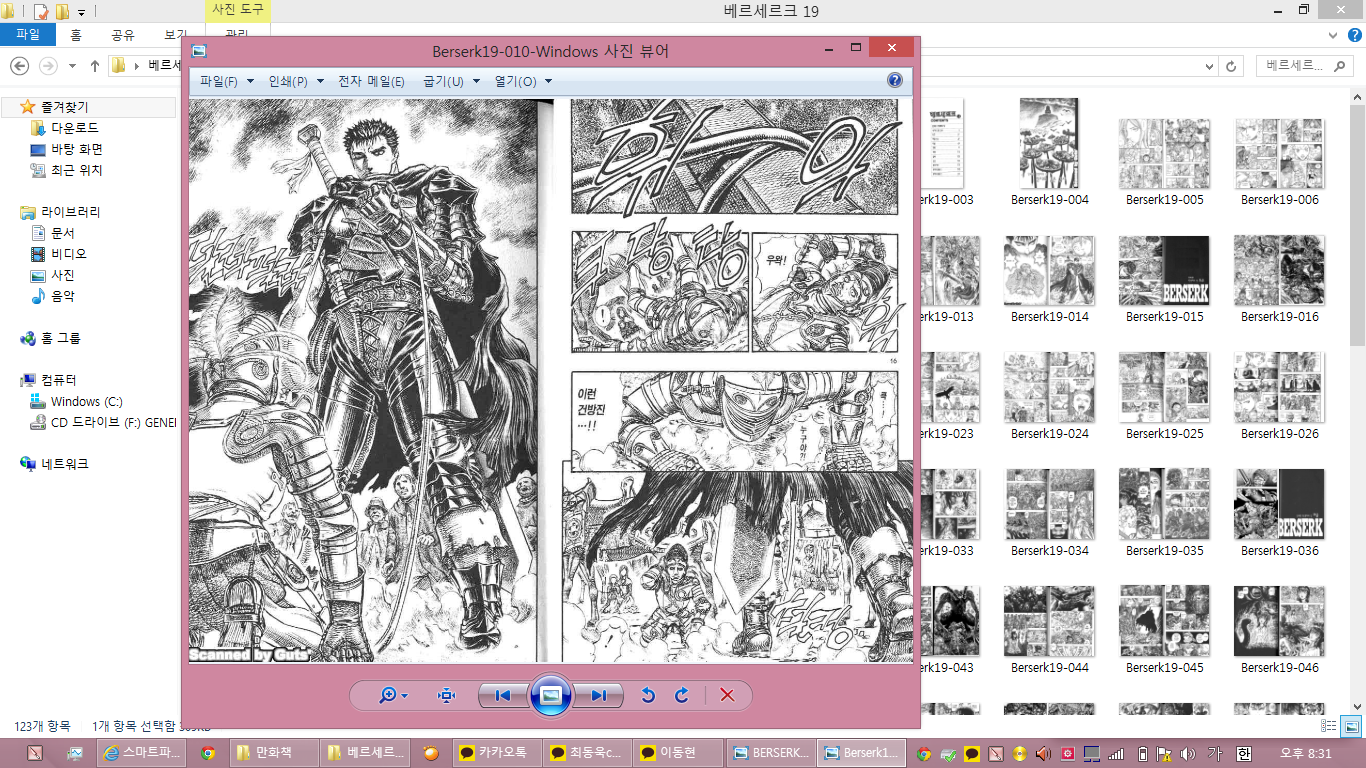This screenshot has height=768, width=1366.
Task: Click the zoom magnifier in Photo Viewer
Action: click(x=389, y=696)
